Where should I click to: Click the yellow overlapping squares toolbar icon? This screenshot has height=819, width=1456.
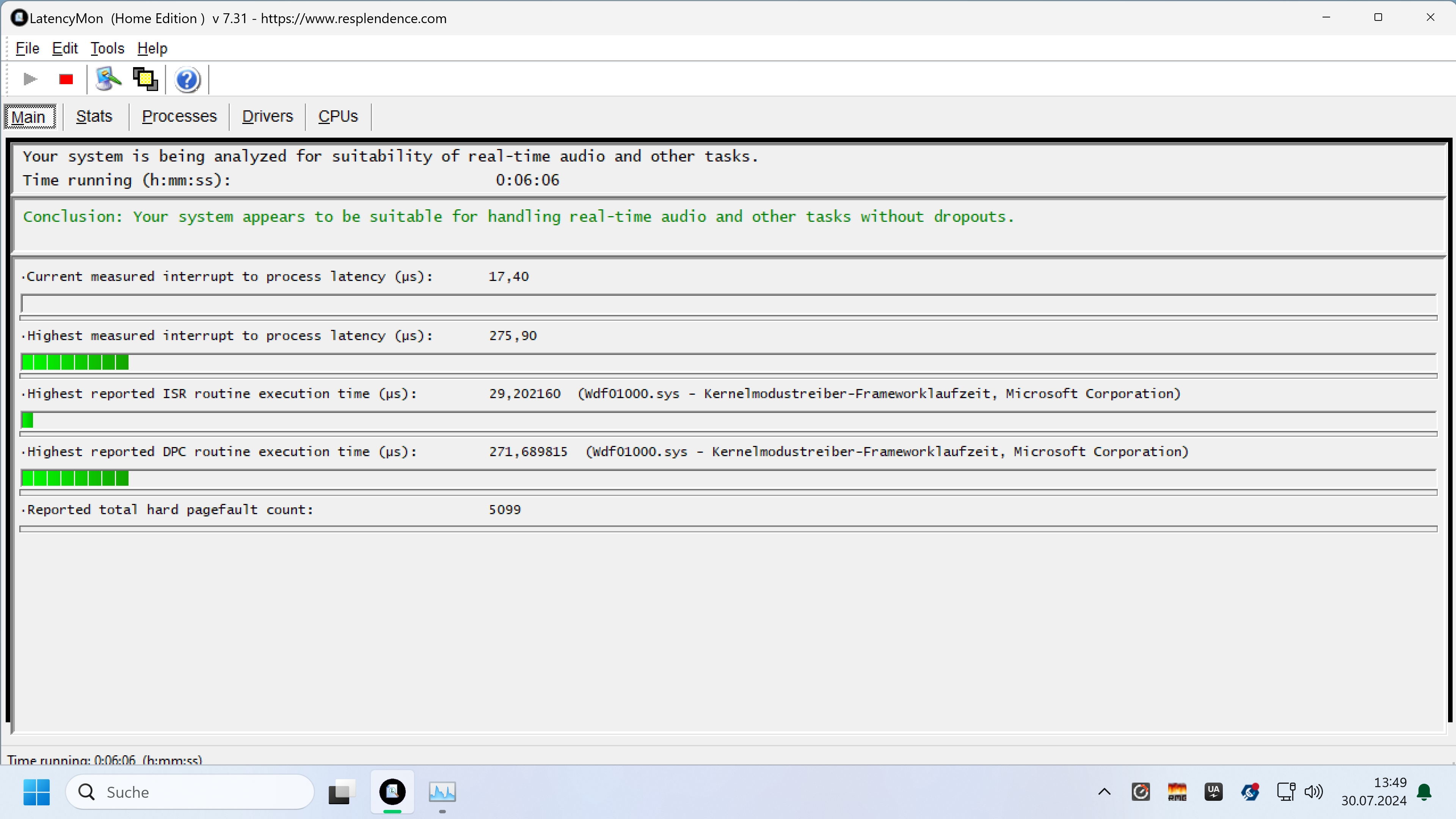(145, 79)
